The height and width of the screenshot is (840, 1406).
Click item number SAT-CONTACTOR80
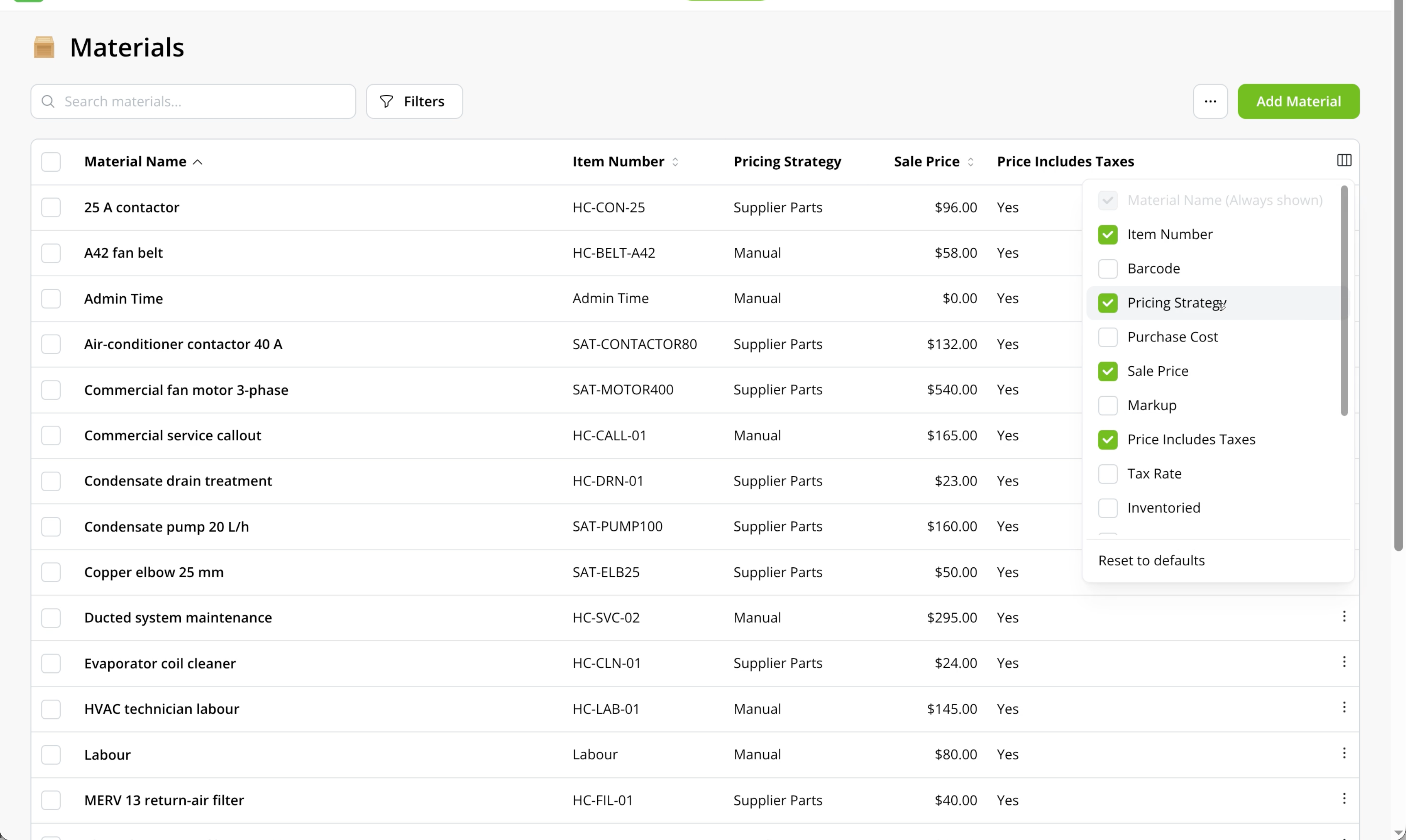635,344
